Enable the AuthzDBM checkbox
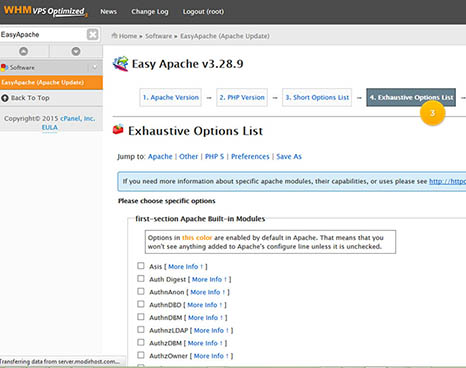The height and width of the screenshot is (368, 466). pyautogui.click(x=141, y=342)
